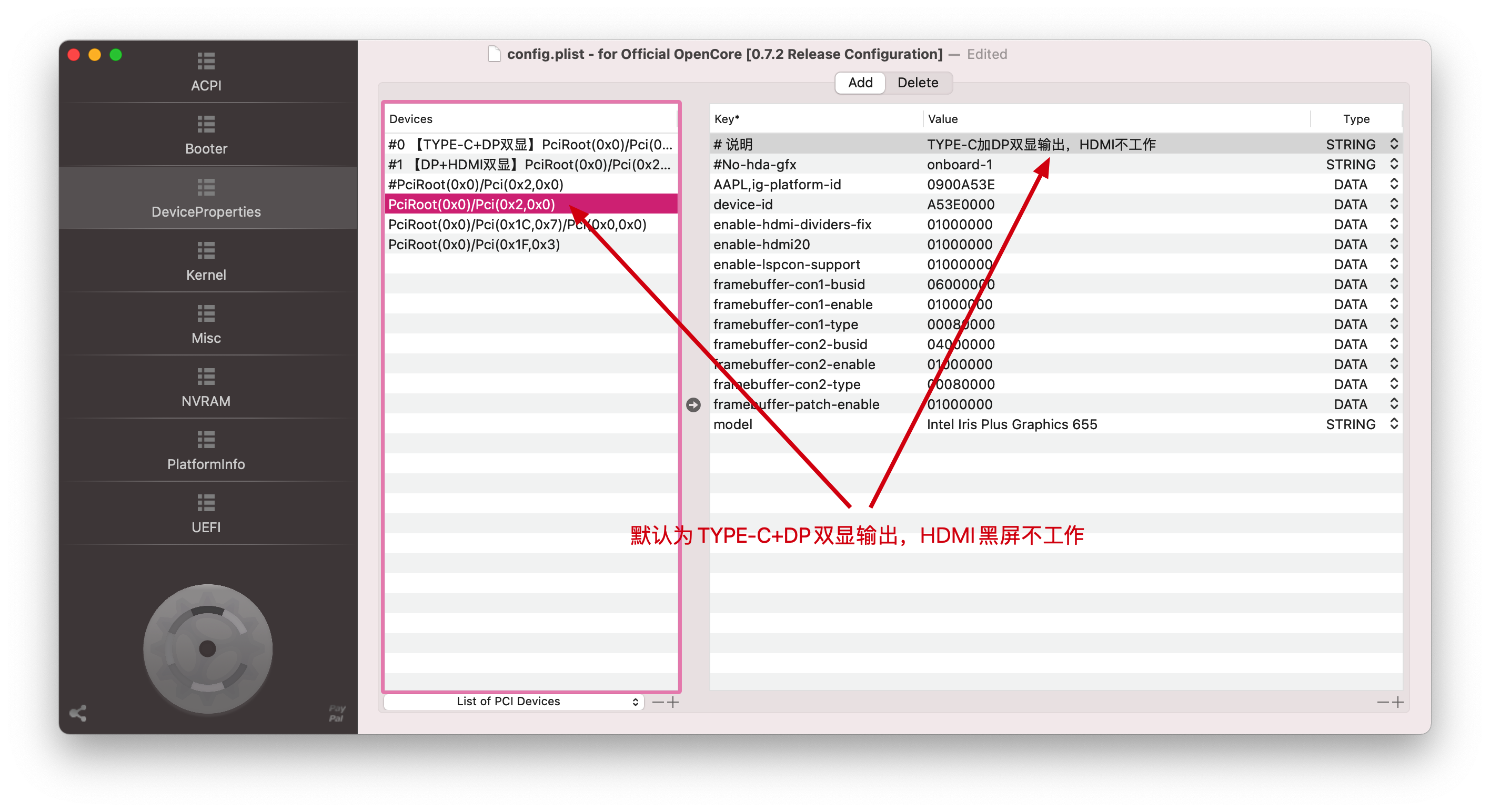Click the Add segmented button
Viewport: 1490px width, 812px height.
(x=860, y=83)
